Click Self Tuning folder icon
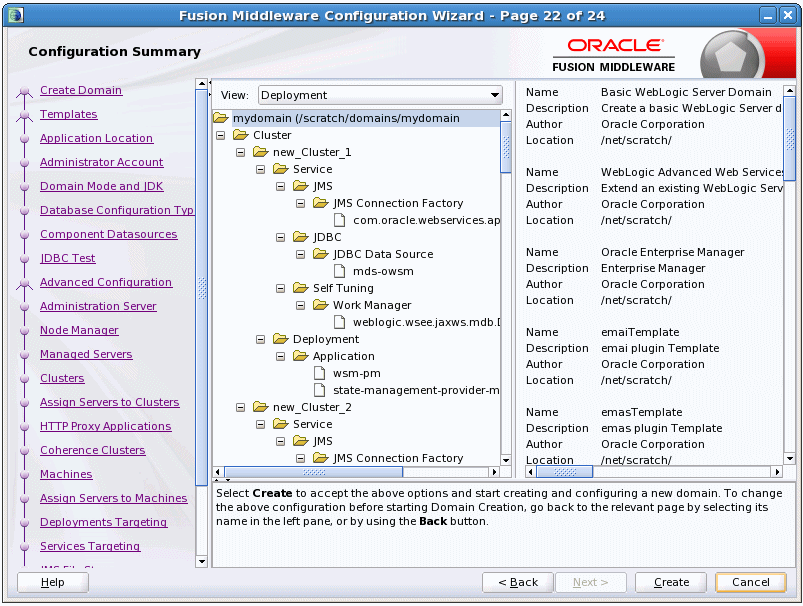The height and width of the screenshot is (606, 803). [x=301, y=288]
